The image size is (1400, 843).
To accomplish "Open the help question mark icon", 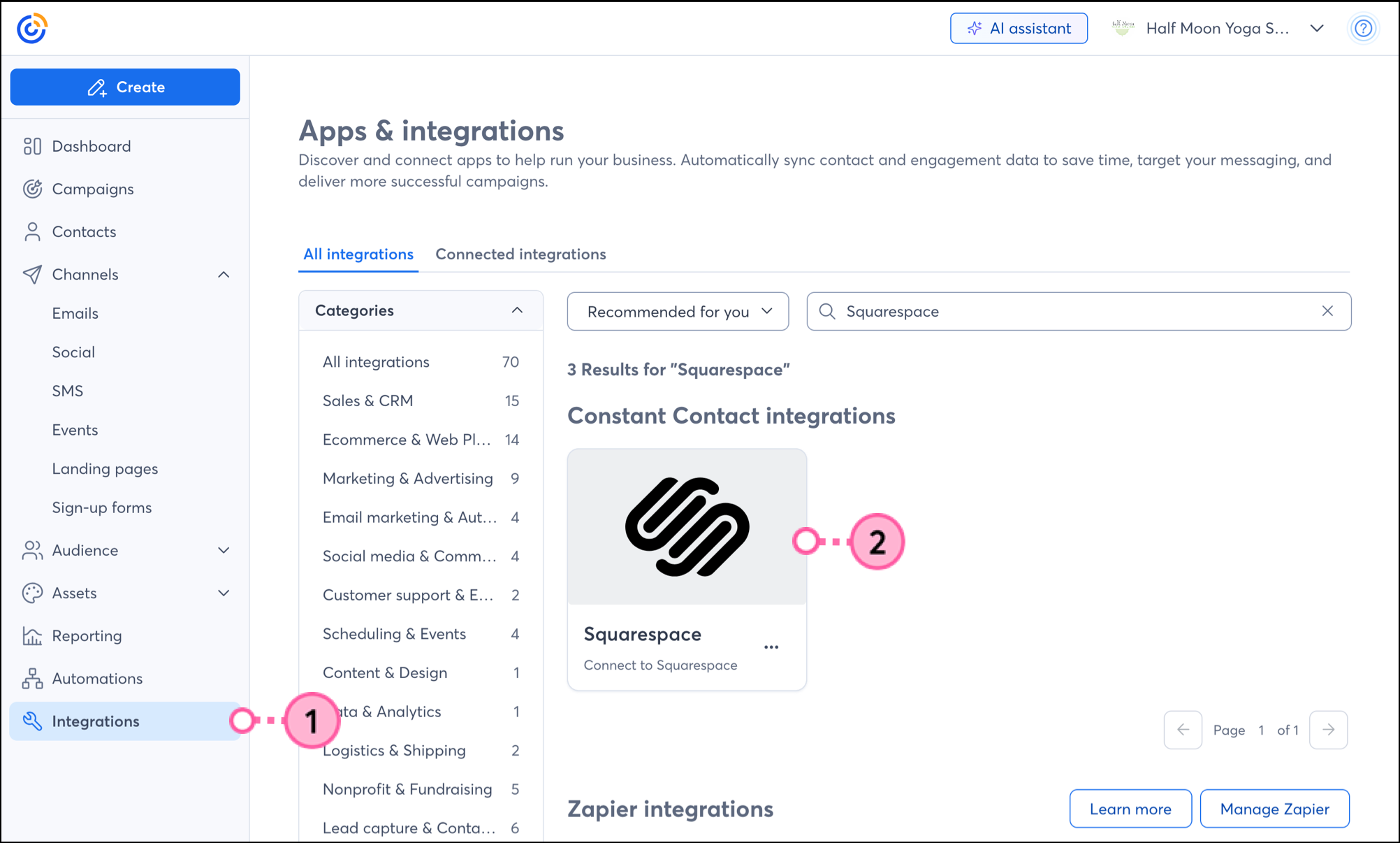I will click(1363, 29).
